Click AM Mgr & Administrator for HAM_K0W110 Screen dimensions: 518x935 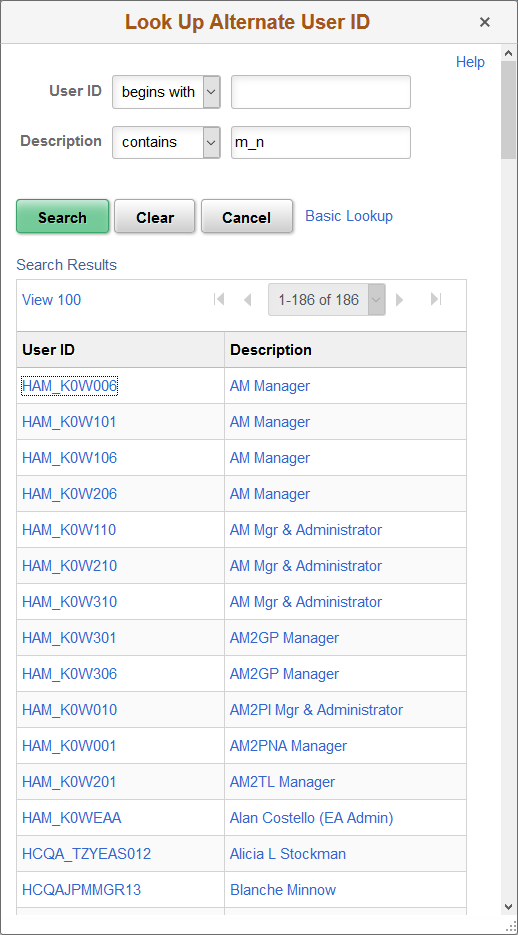306,530
